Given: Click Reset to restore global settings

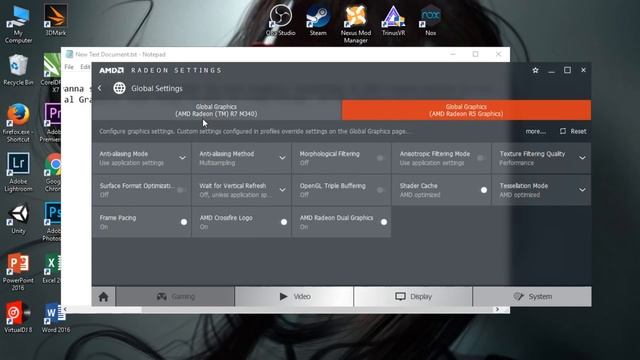Looking at the screenshot, I should 573,131.
